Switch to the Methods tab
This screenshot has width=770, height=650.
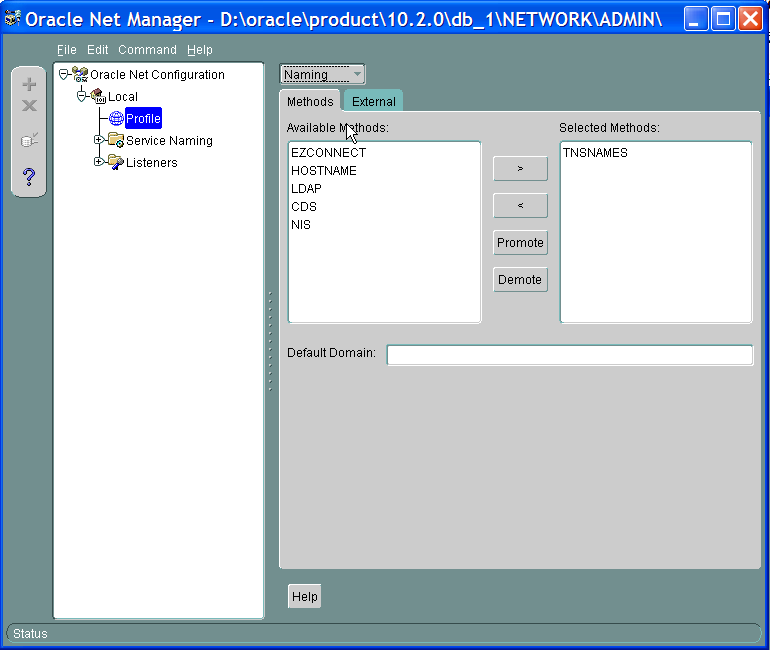click(310, 102)
